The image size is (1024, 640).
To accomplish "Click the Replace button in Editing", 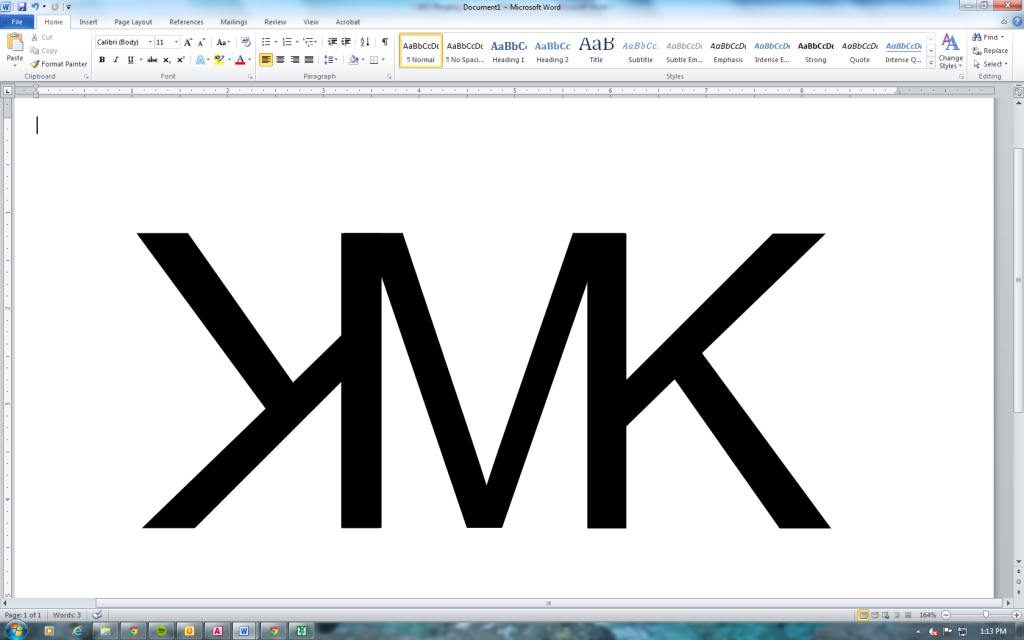I will [x=990, y=51].
